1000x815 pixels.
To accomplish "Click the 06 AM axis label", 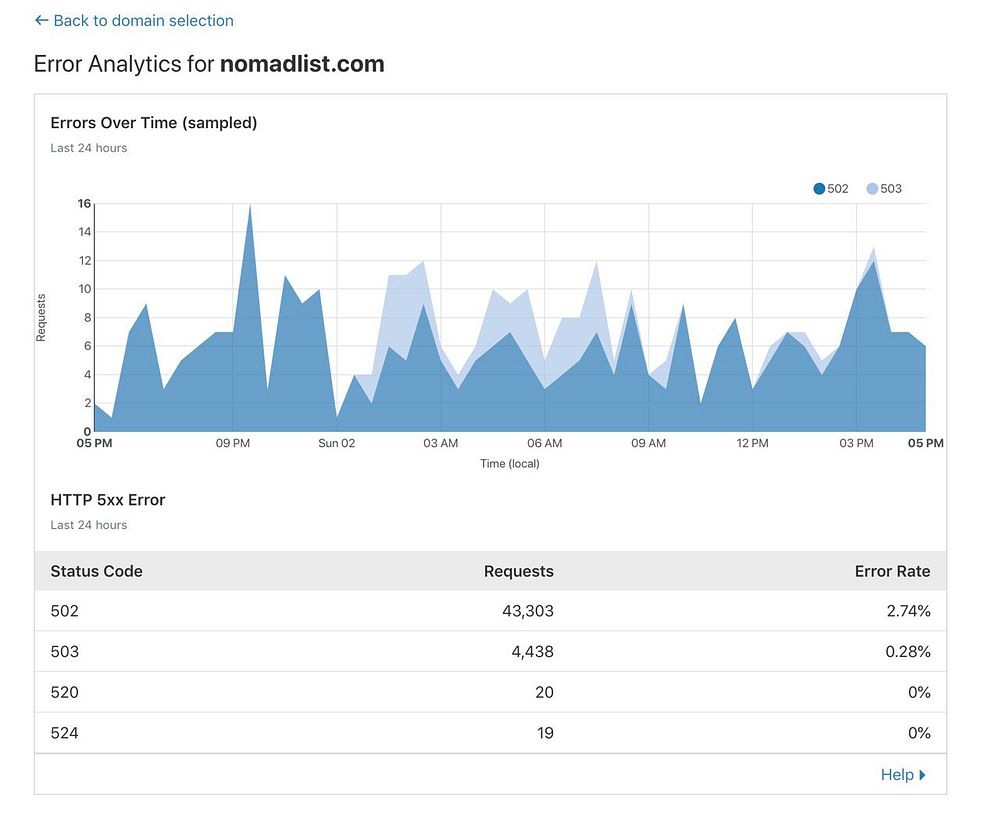I will pos(545,443).
